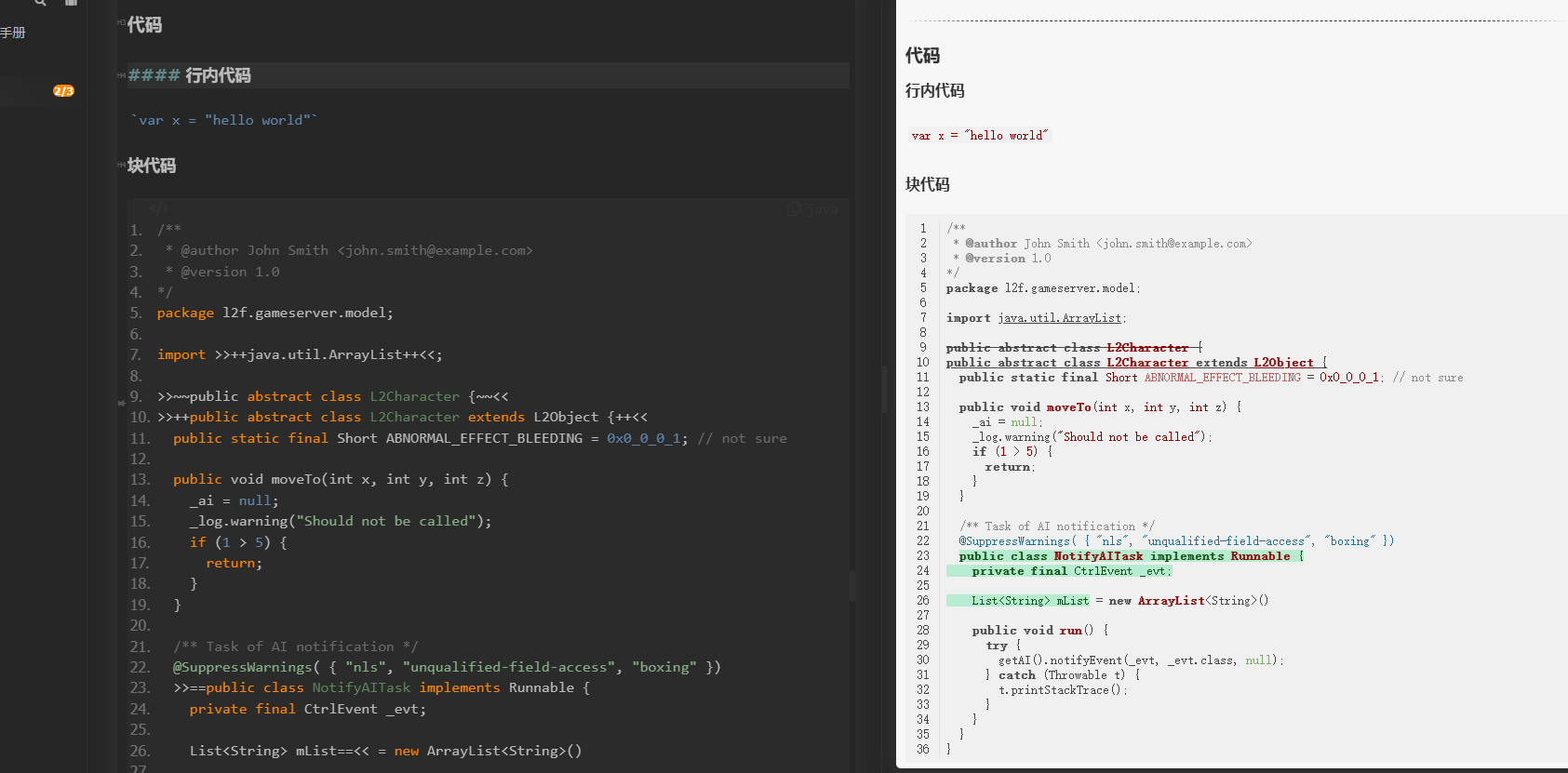Click the H4 marker beside 块代码 heading
This screenshot has height=773, width=1568.
121,165
